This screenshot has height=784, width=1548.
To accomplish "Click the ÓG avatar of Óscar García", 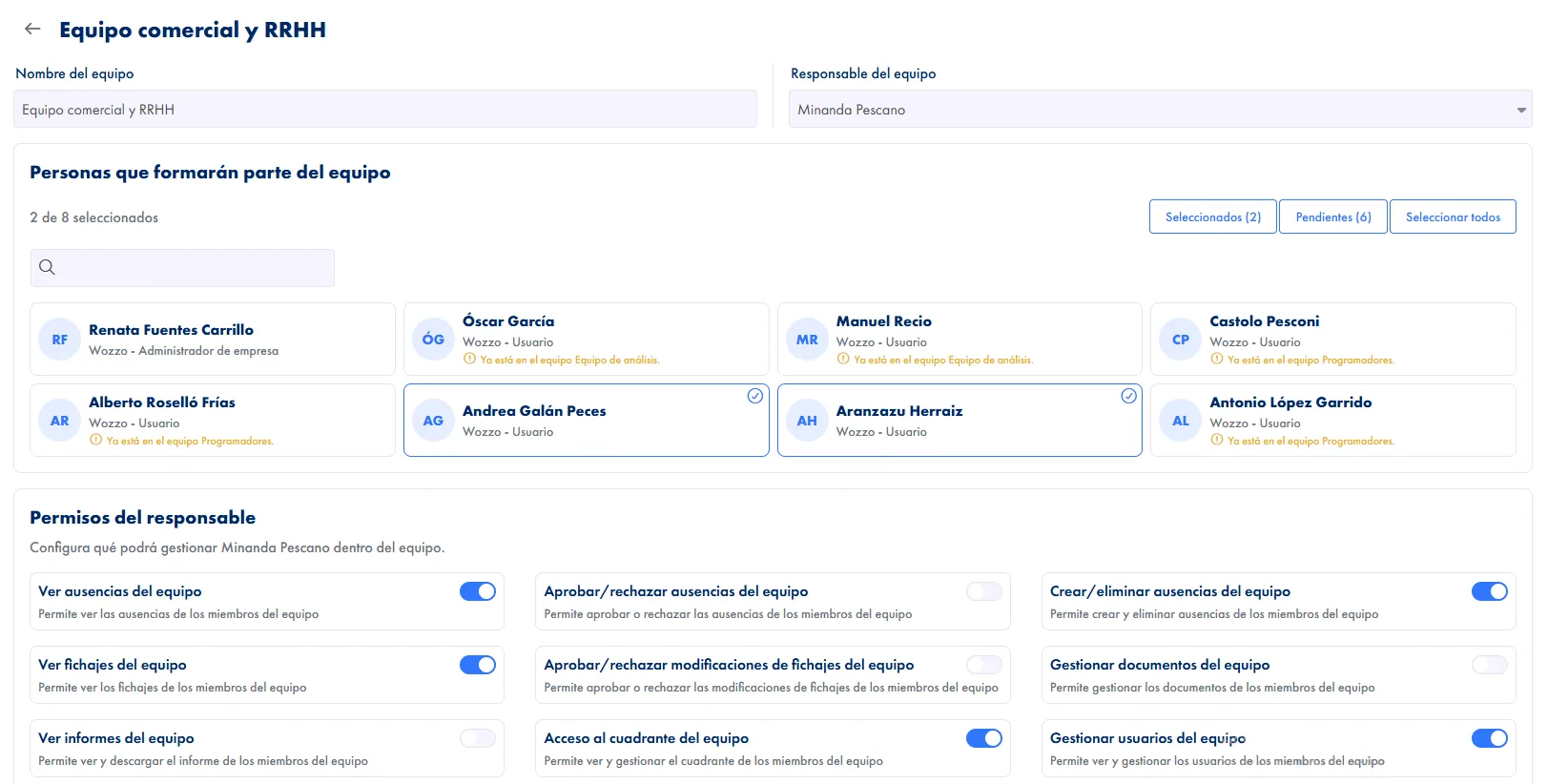I will point(433,340).
